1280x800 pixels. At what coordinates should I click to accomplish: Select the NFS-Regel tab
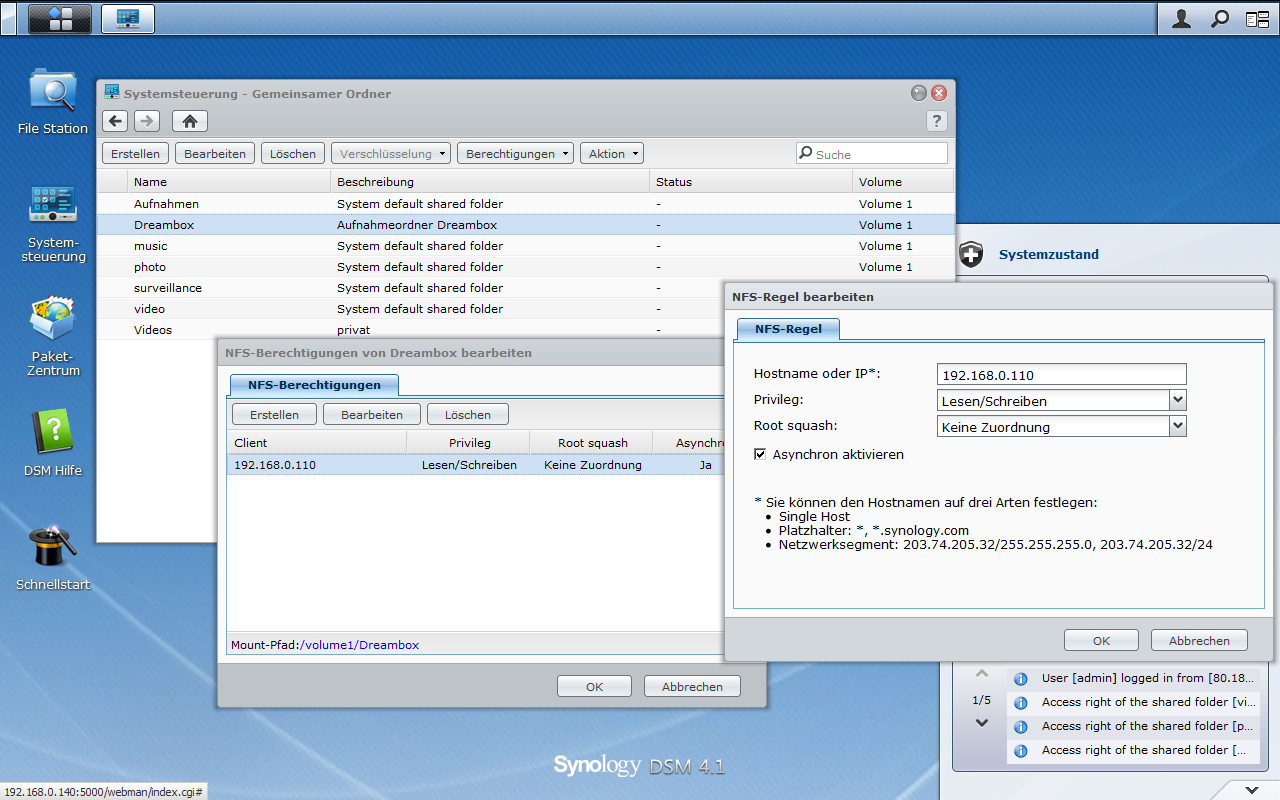[788, 329]
